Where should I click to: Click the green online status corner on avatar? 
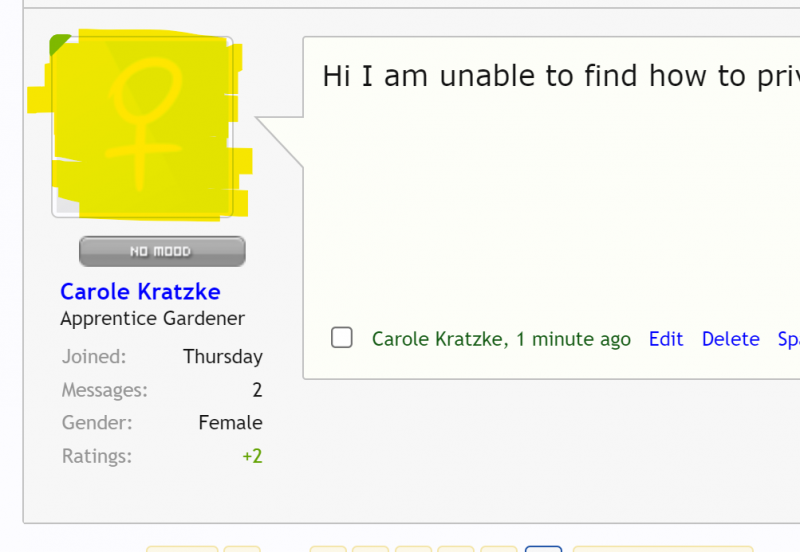[59, 44]
